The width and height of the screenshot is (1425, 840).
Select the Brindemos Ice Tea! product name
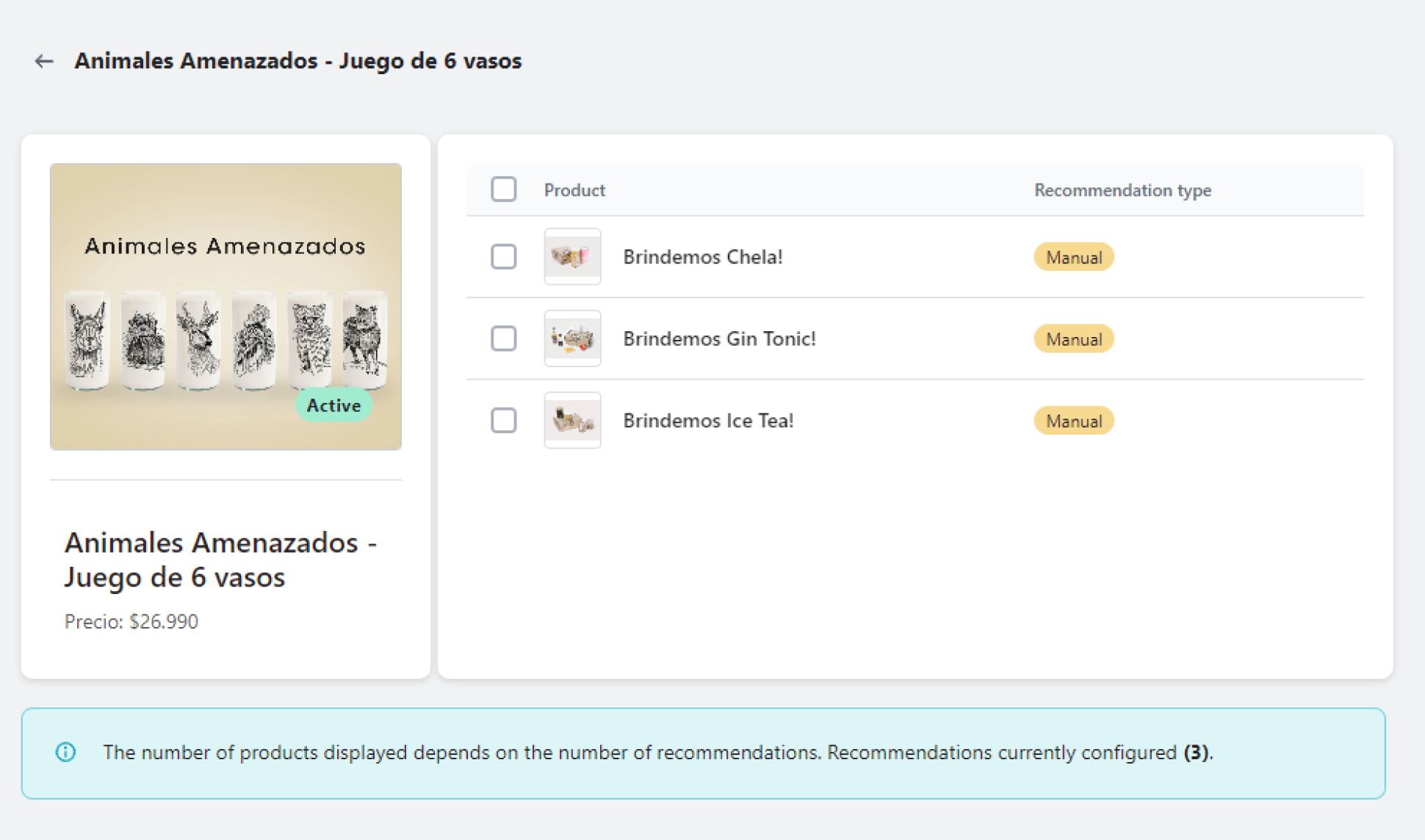pos(708,421)
